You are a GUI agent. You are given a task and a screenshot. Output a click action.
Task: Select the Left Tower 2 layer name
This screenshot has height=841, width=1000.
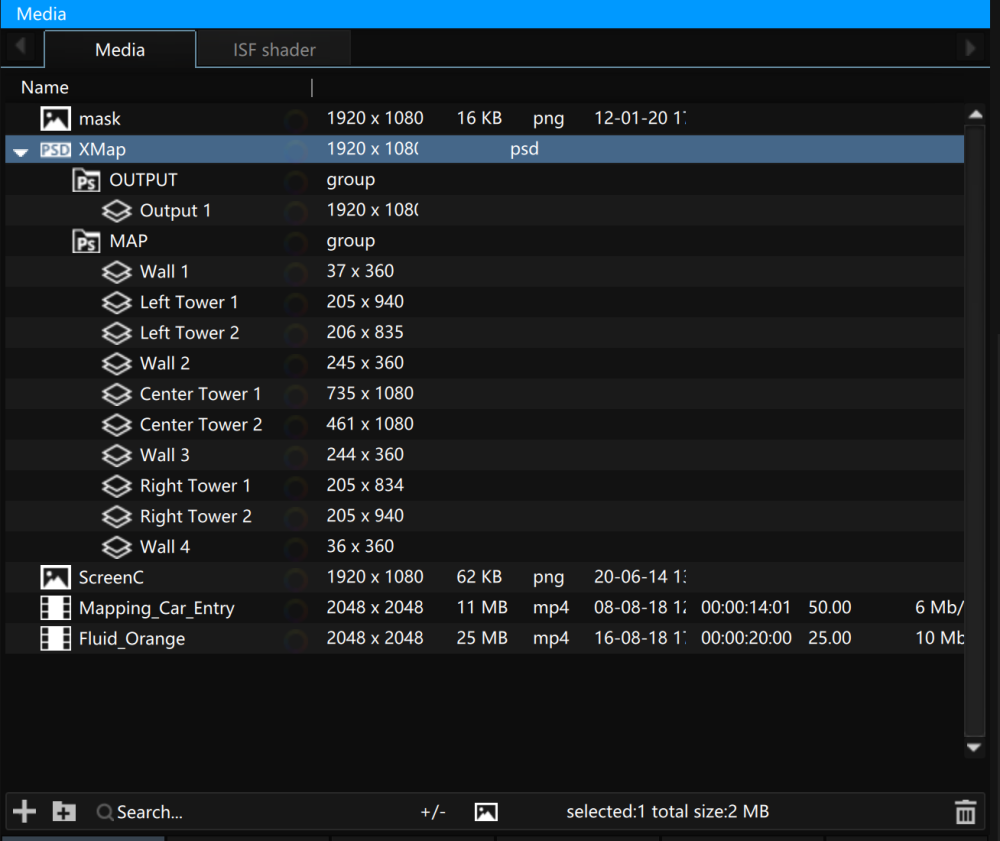[x=189, y=333]
